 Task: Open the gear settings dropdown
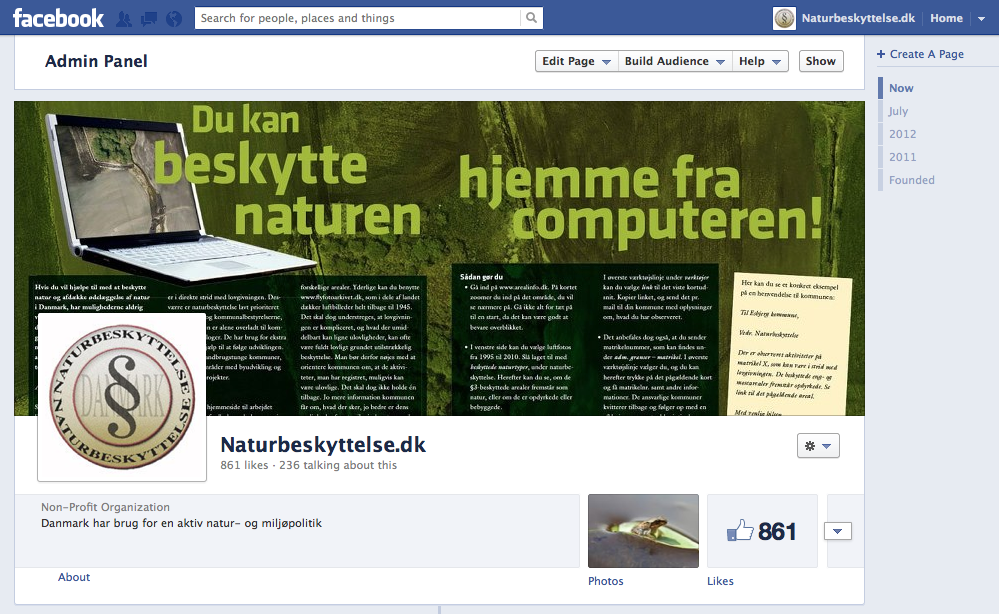point(818,446)
